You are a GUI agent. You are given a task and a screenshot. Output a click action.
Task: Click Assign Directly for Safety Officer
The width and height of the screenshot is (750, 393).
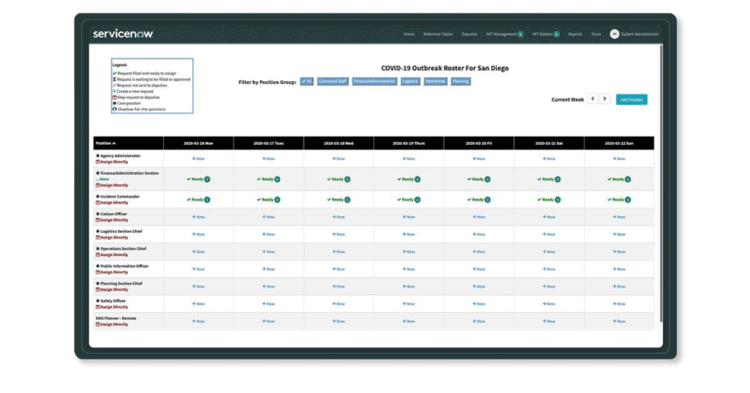(x=112, y=307)
